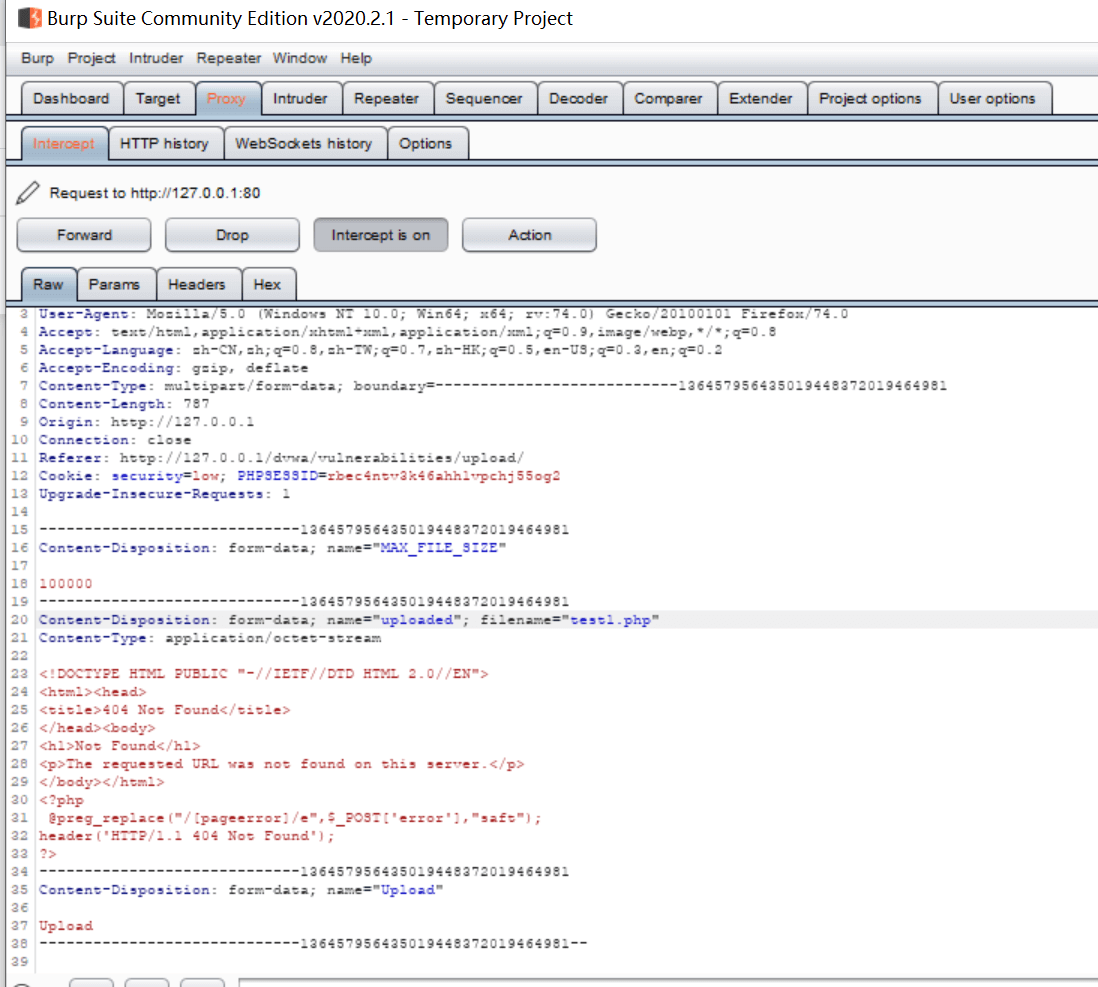The height and width of the screenshot is (987, 1098).
Task: Open the proxy Options sub-tab
Action: pyautogui.click(x=426, y=144)
